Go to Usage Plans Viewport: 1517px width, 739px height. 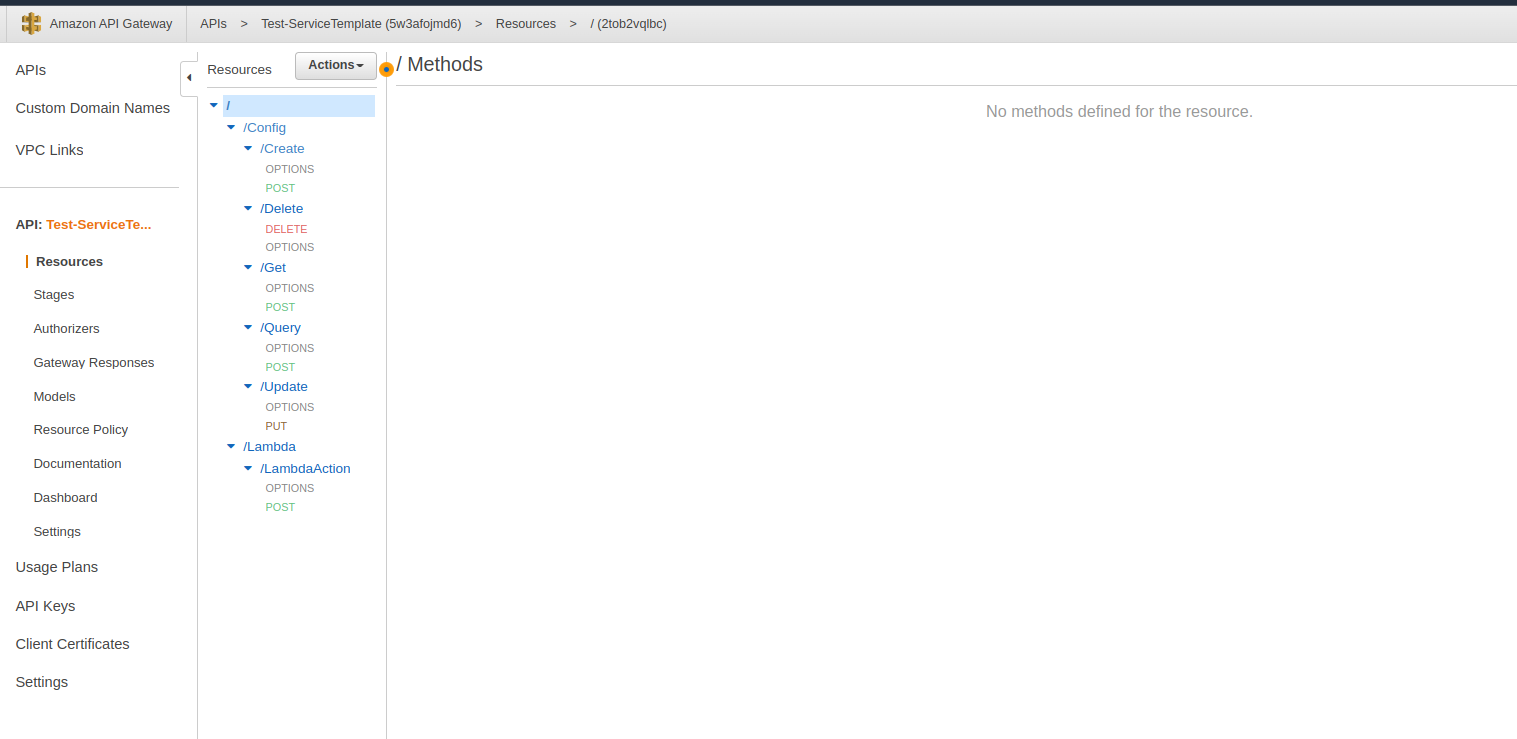click(57, 567)
